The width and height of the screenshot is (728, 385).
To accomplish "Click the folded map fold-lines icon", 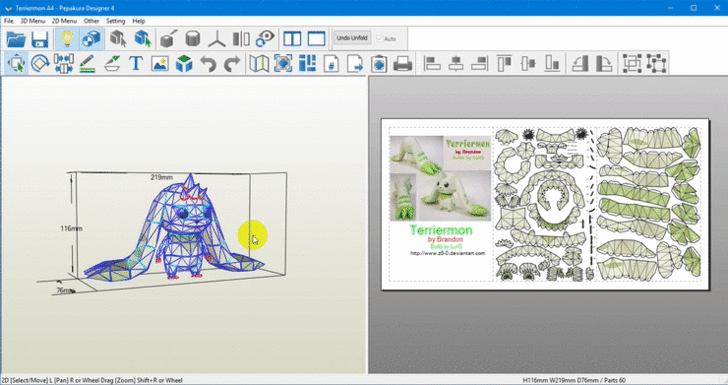I will [259, 64].
